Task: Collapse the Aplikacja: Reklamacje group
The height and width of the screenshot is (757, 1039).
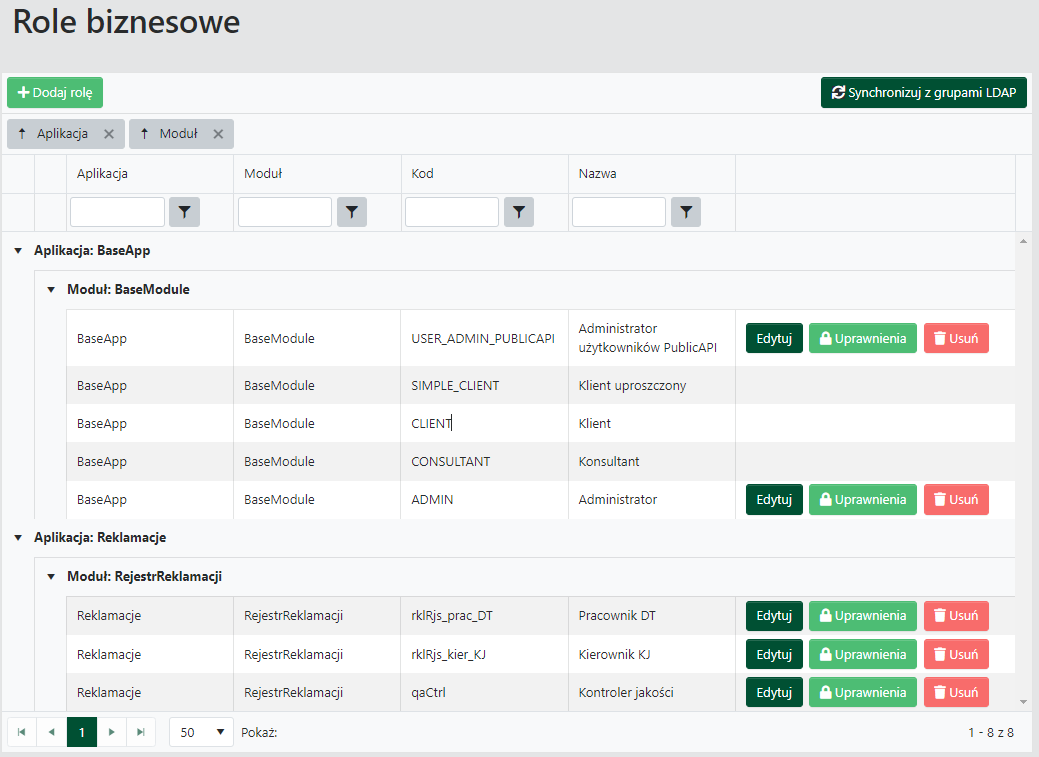Action: (18, 538)
